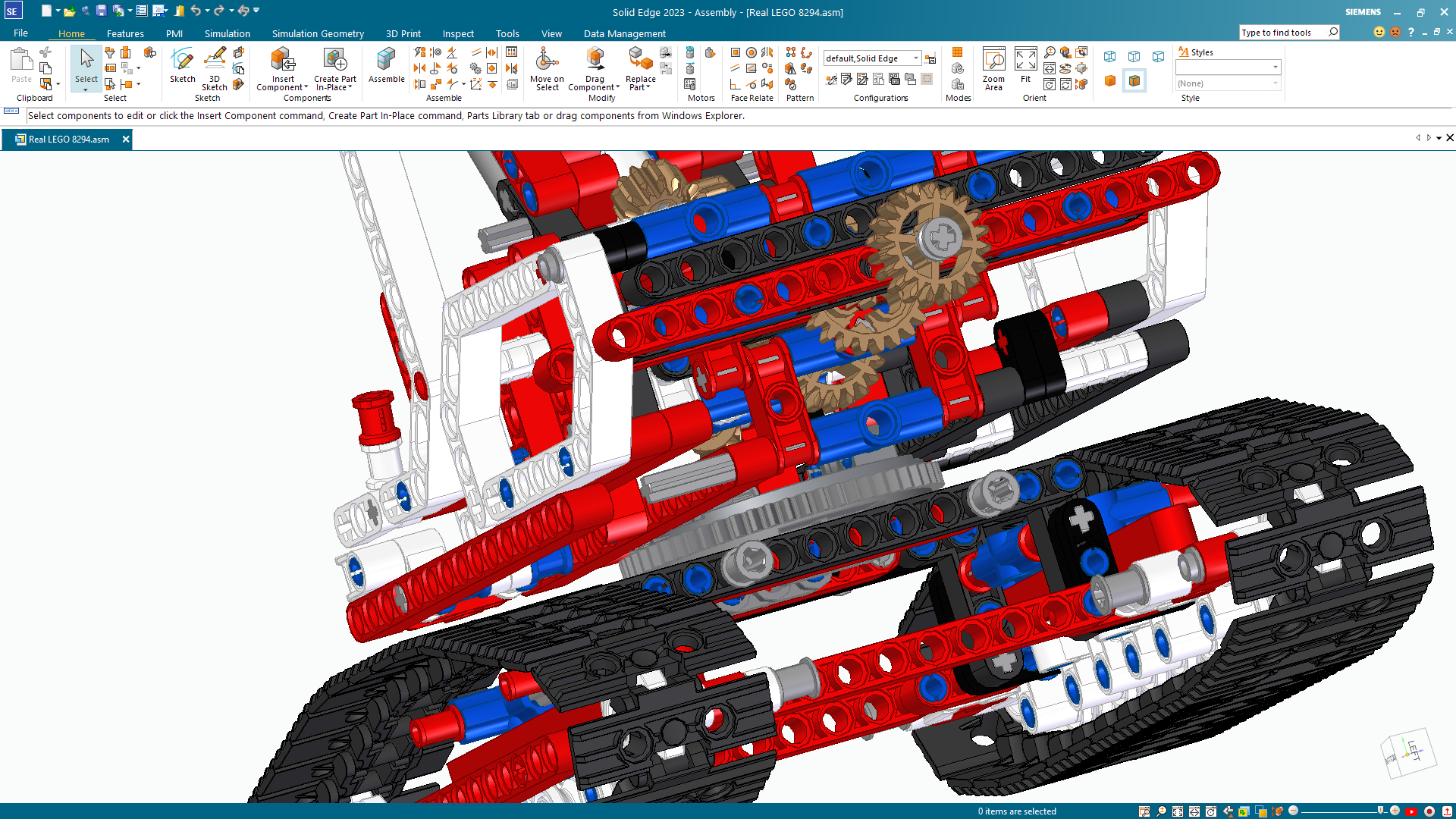Click the help question mark icon

click(x=1411, y=32)
